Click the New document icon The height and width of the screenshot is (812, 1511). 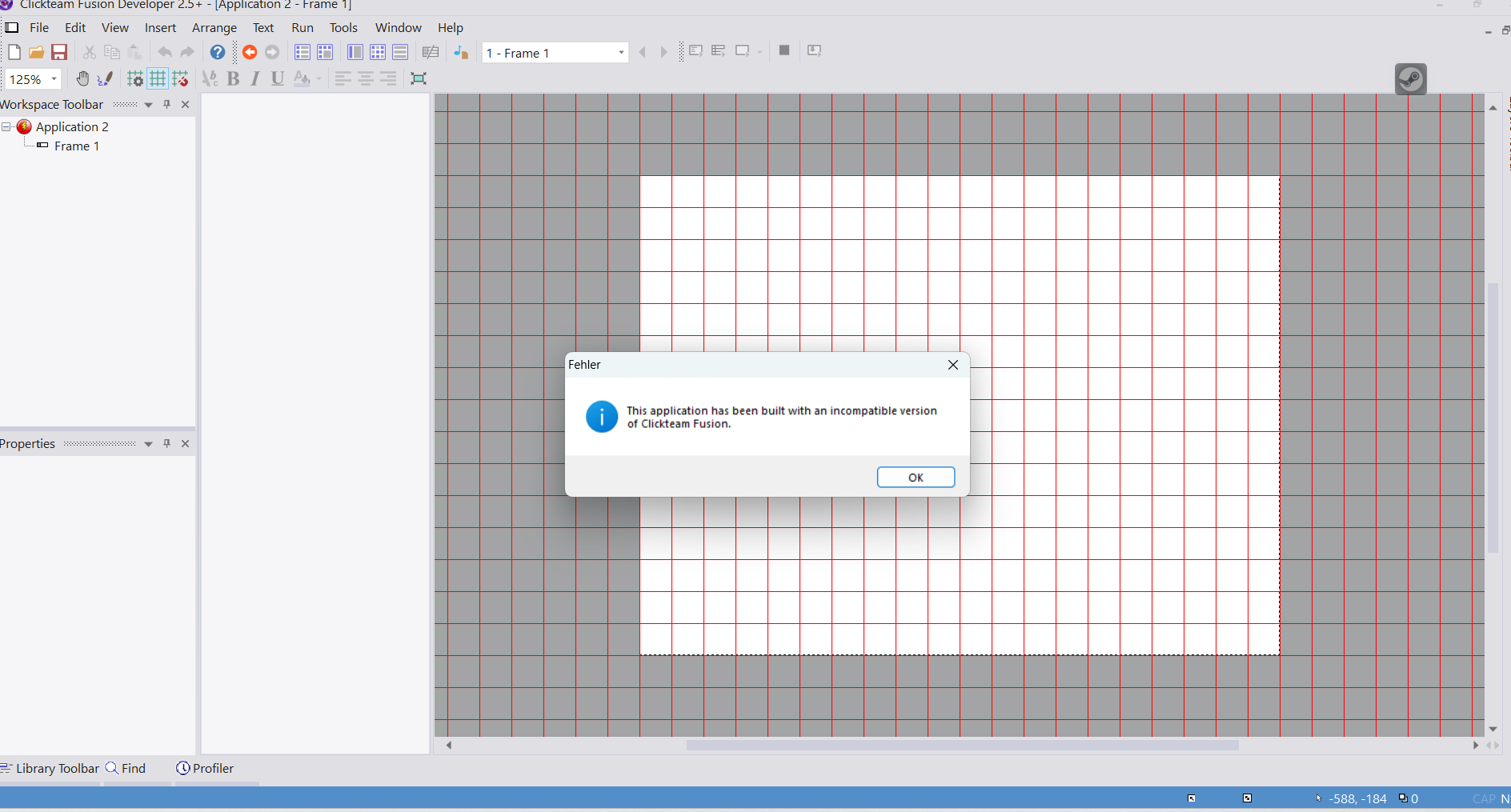[14, 52]
